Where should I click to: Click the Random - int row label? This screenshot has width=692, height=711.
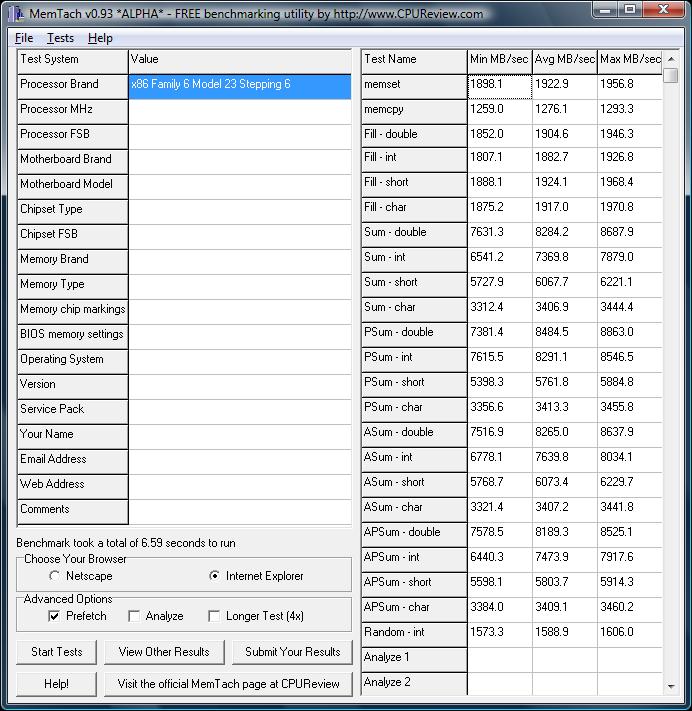tap(414, 635)
